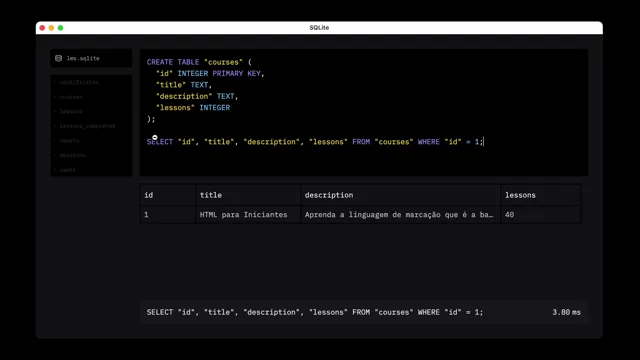Screen dimensions: 640x360
Task: Open the lessons table in sidebar
Action: [71, 111]
